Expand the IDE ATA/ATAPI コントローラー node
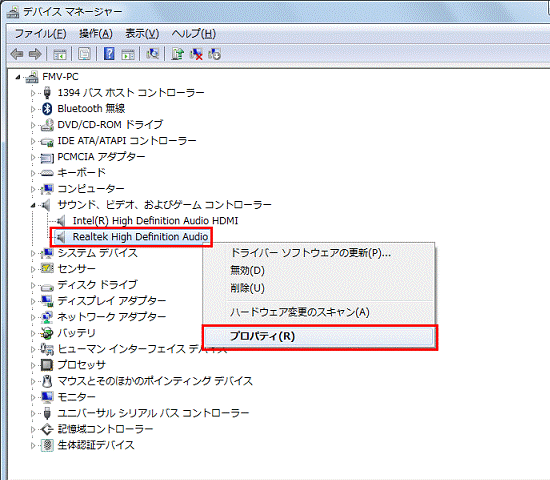This screenshot has width=550, height=480. click(x=33, y=141)
